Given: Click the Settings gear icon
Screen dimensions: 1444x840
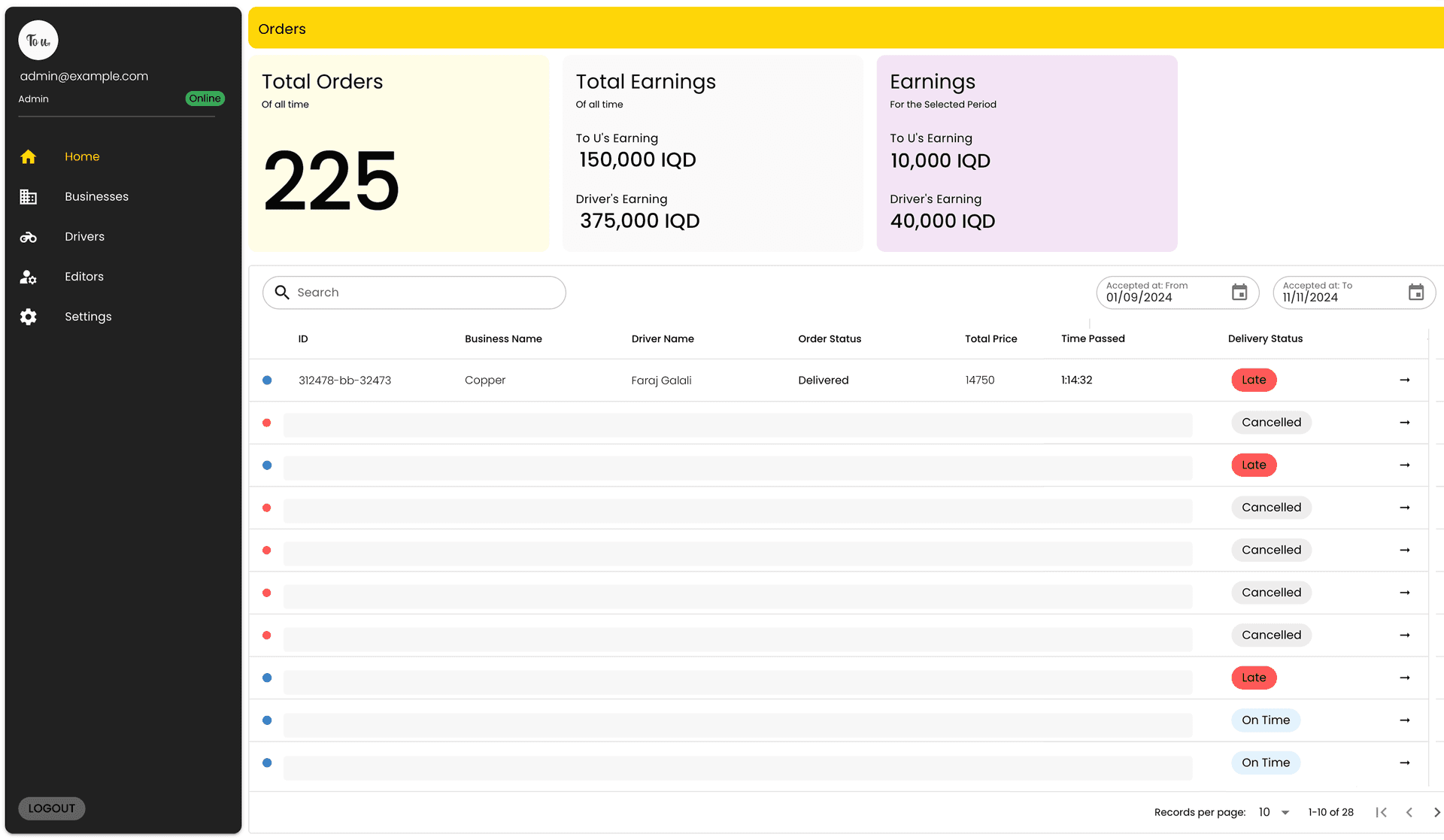Looking at the screenshot, I should point(29,317).
